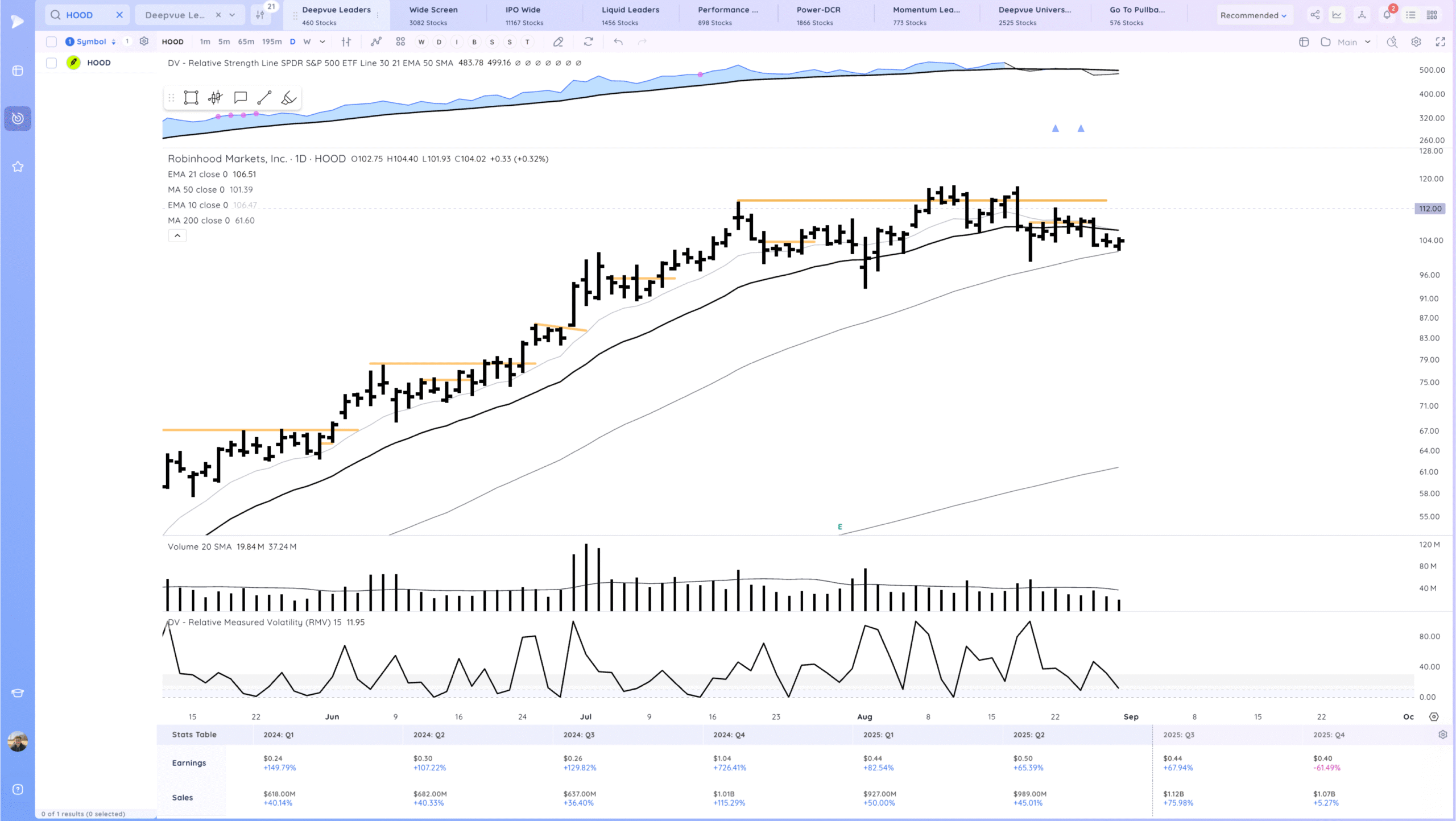Open the Deepvue Leaders tab options menu
This screenshot has width=1456, height=821.
tap(378, 15)
